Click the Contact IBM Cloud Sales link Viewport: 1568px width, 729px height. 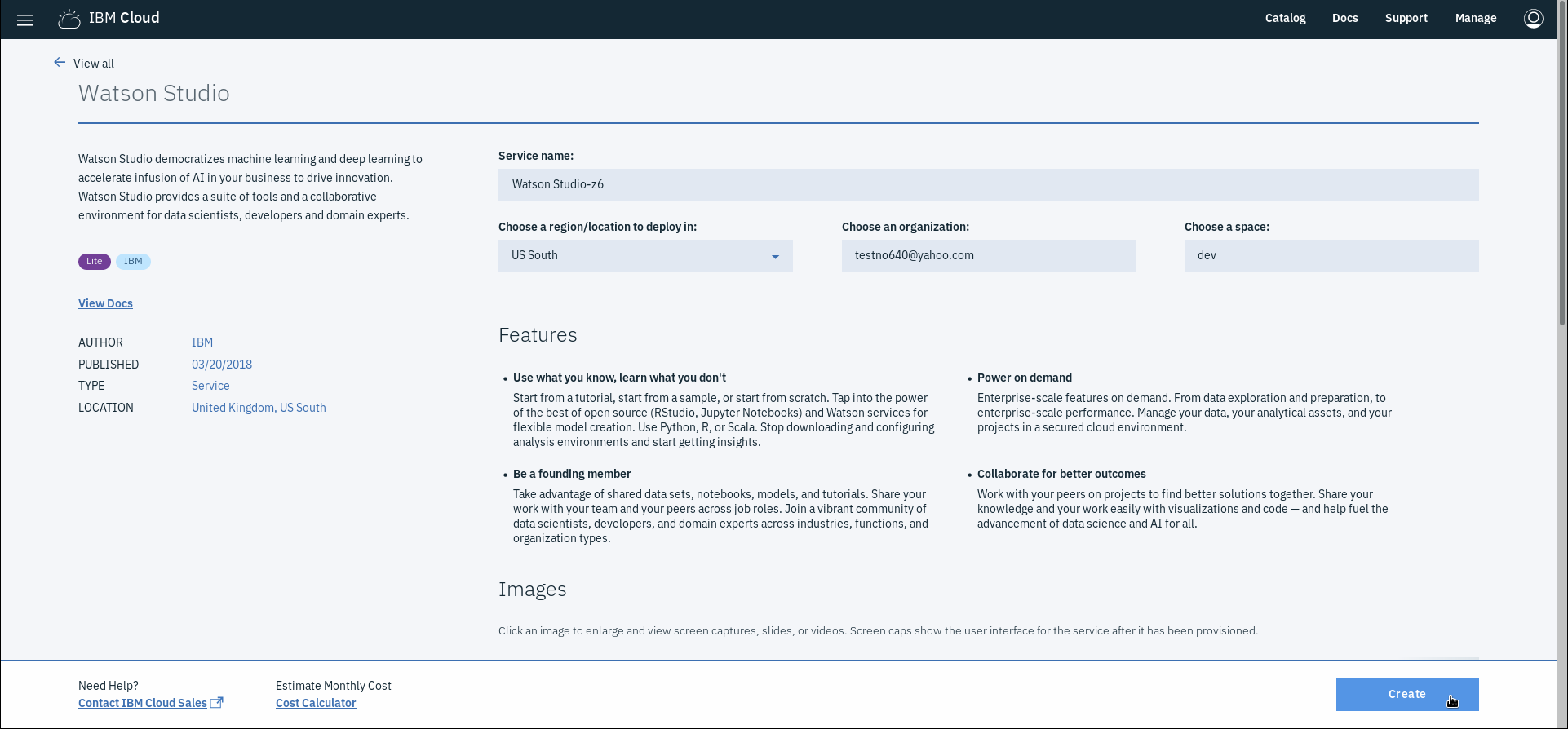click(x=143, y=703)
